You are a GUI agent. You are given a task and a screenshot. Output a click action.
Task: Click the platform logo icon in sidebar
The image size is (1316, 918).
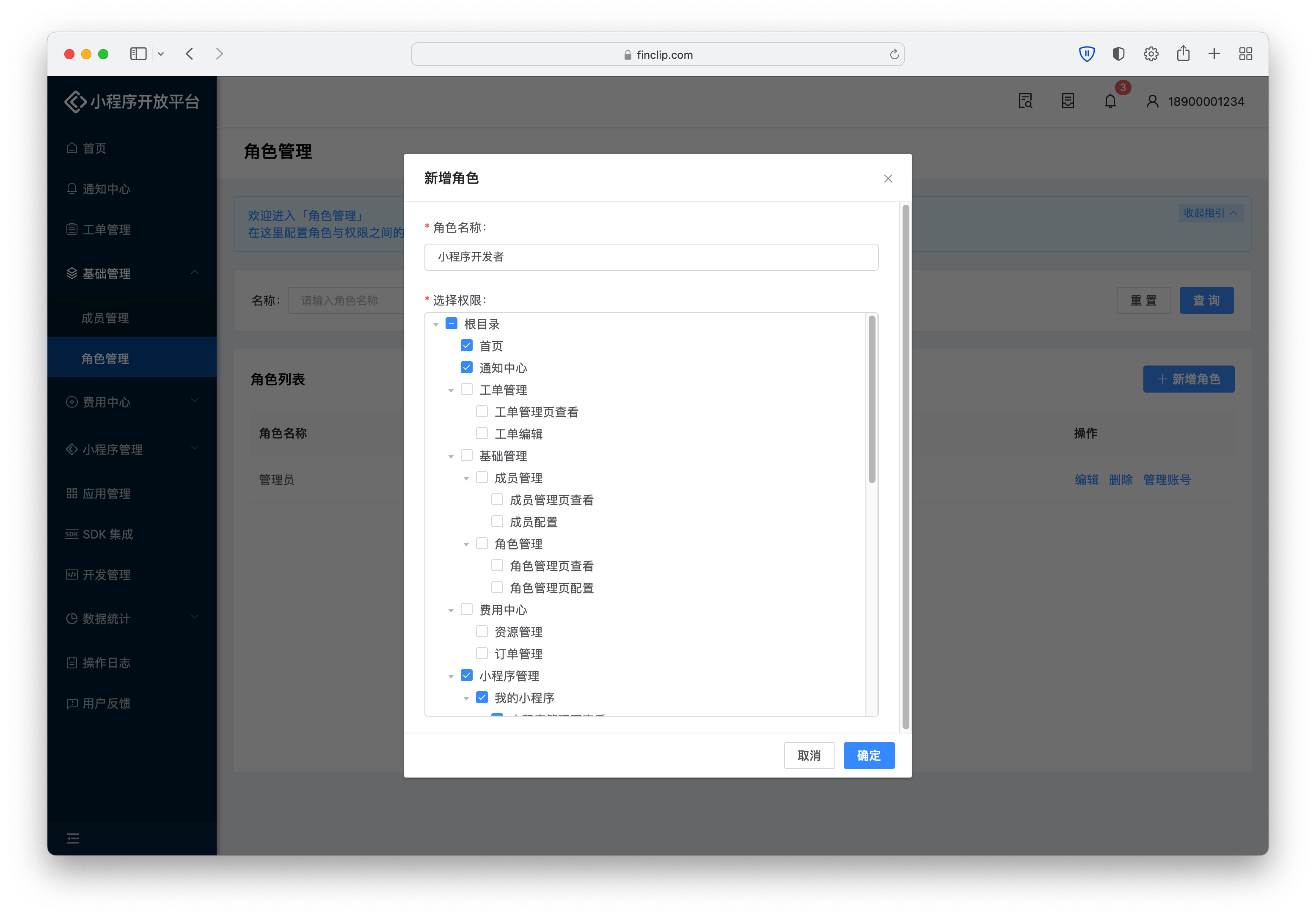[75, 102]
